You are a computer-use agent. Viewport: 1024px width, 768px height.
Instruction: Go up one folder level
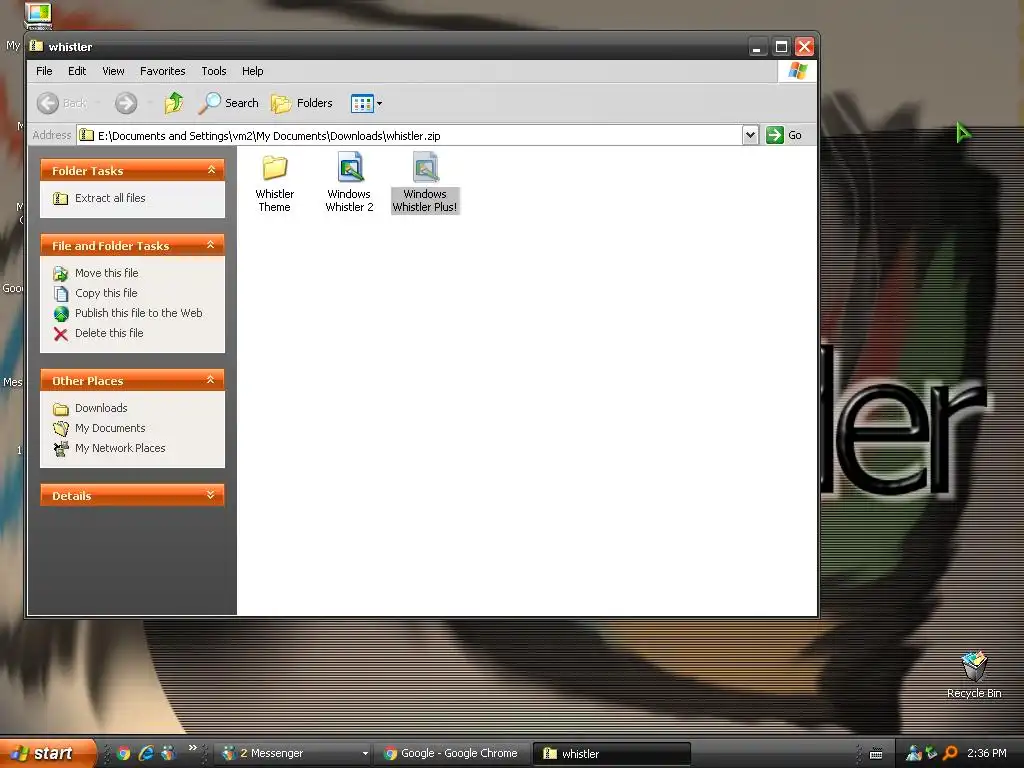[x=174, y=103]
